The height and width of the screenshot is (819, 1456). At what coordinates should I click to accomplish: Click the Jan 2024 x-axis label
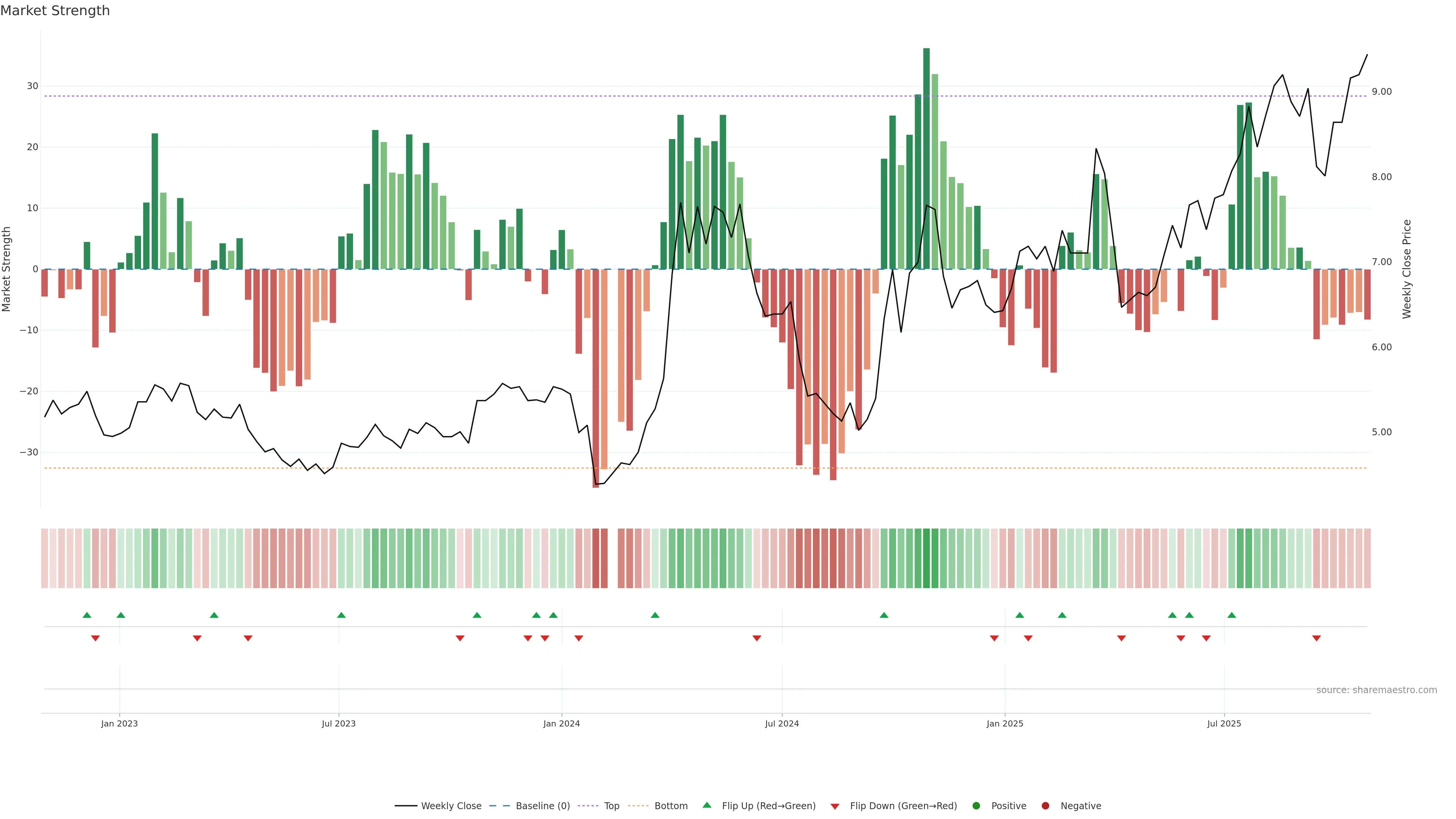pos(561,723)
